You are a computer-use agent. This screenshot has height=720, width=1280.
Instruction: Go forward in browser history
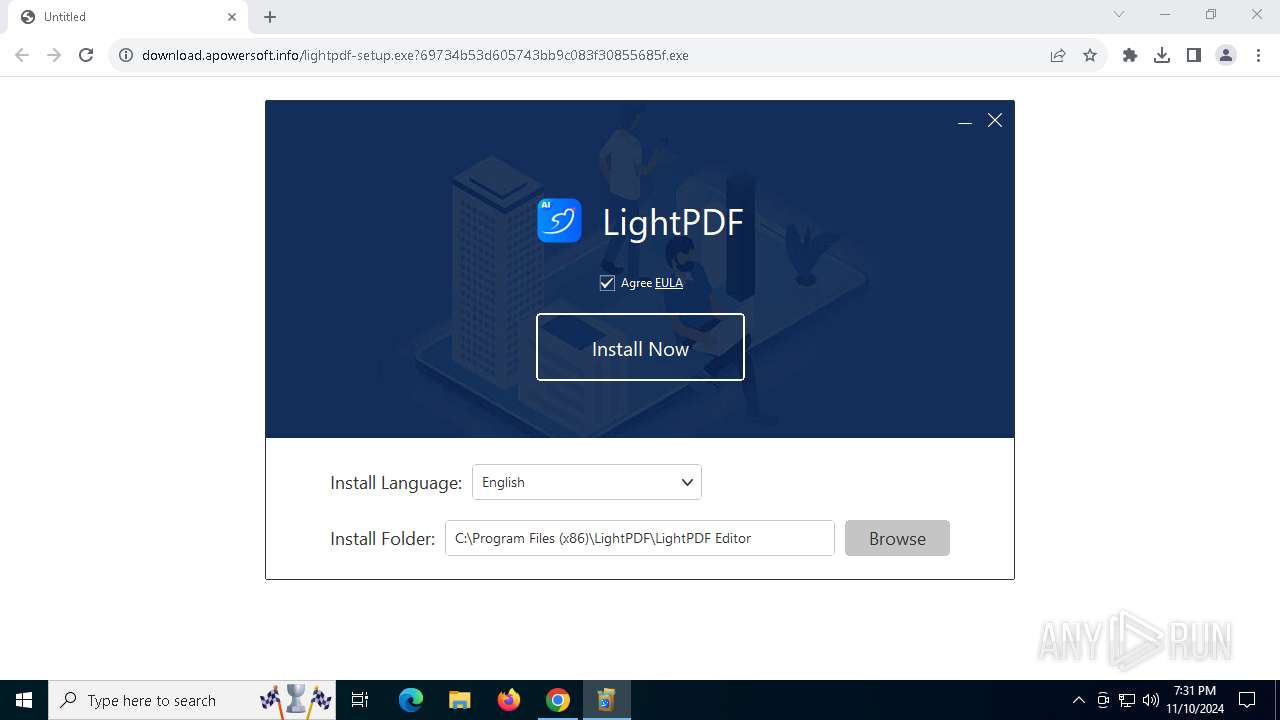54,55
